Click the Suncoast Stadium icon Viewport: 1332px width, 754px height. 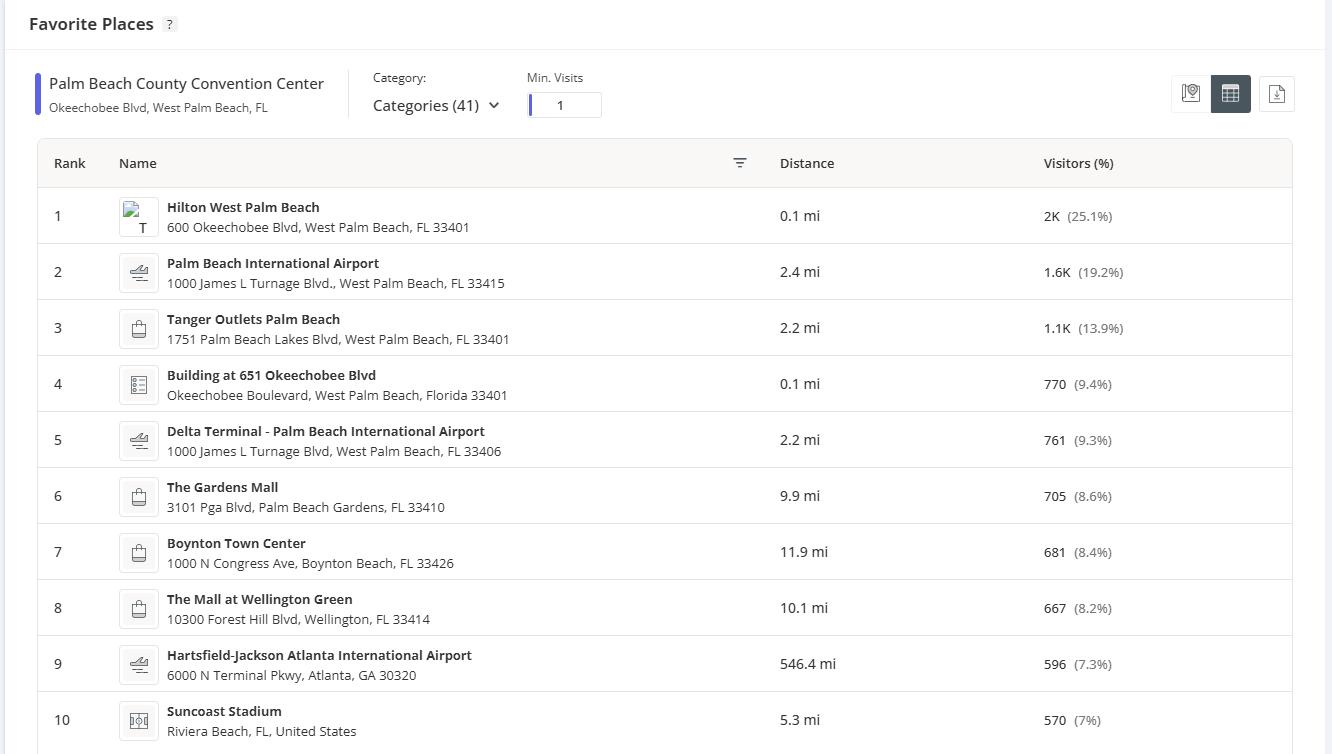(139, 720)
